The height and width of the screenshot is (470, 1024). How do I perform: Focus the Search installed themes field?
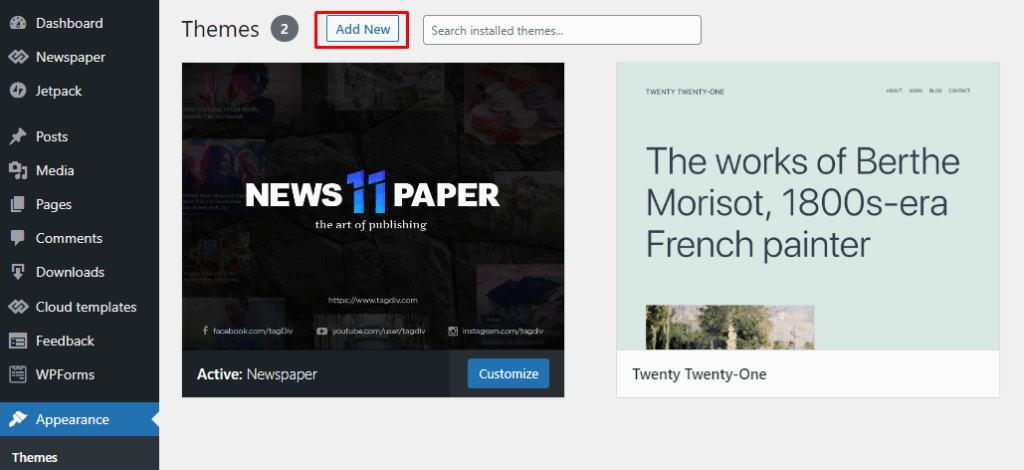[x=562, y=30]
